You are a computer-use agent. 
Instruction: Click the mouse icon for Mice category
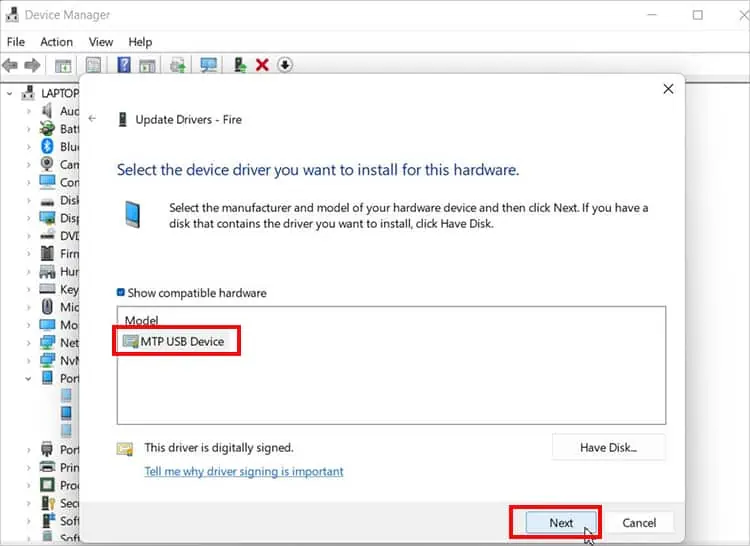pyautogui.click(x=47, y=306)
